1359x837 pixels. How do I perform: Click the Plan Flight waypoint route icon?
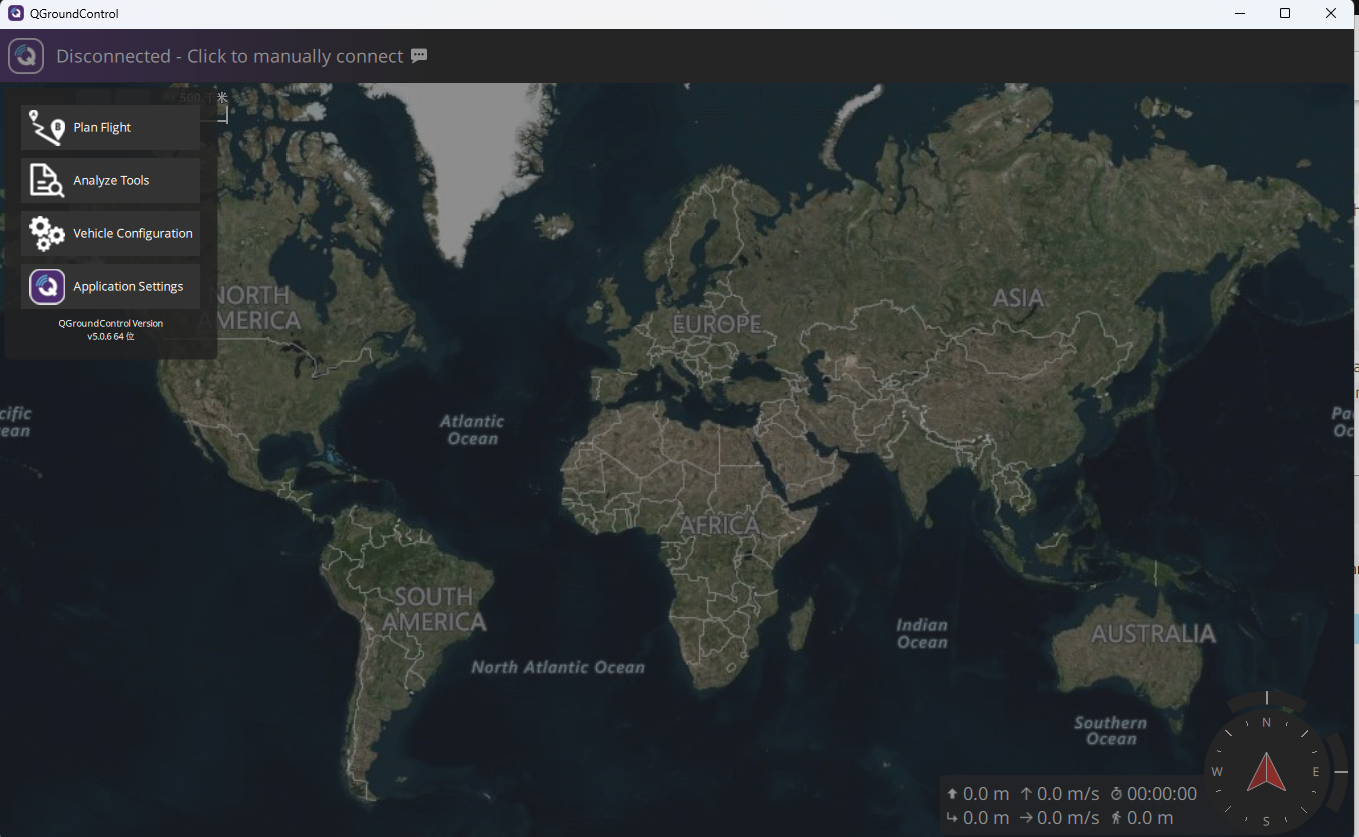[46, 128]
